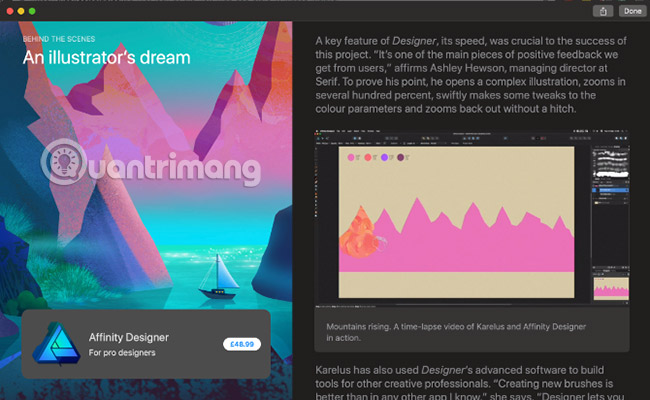Click the £48.99 price button
The height and width of the screenshot is (400, 650).
[x=241, y=344]
